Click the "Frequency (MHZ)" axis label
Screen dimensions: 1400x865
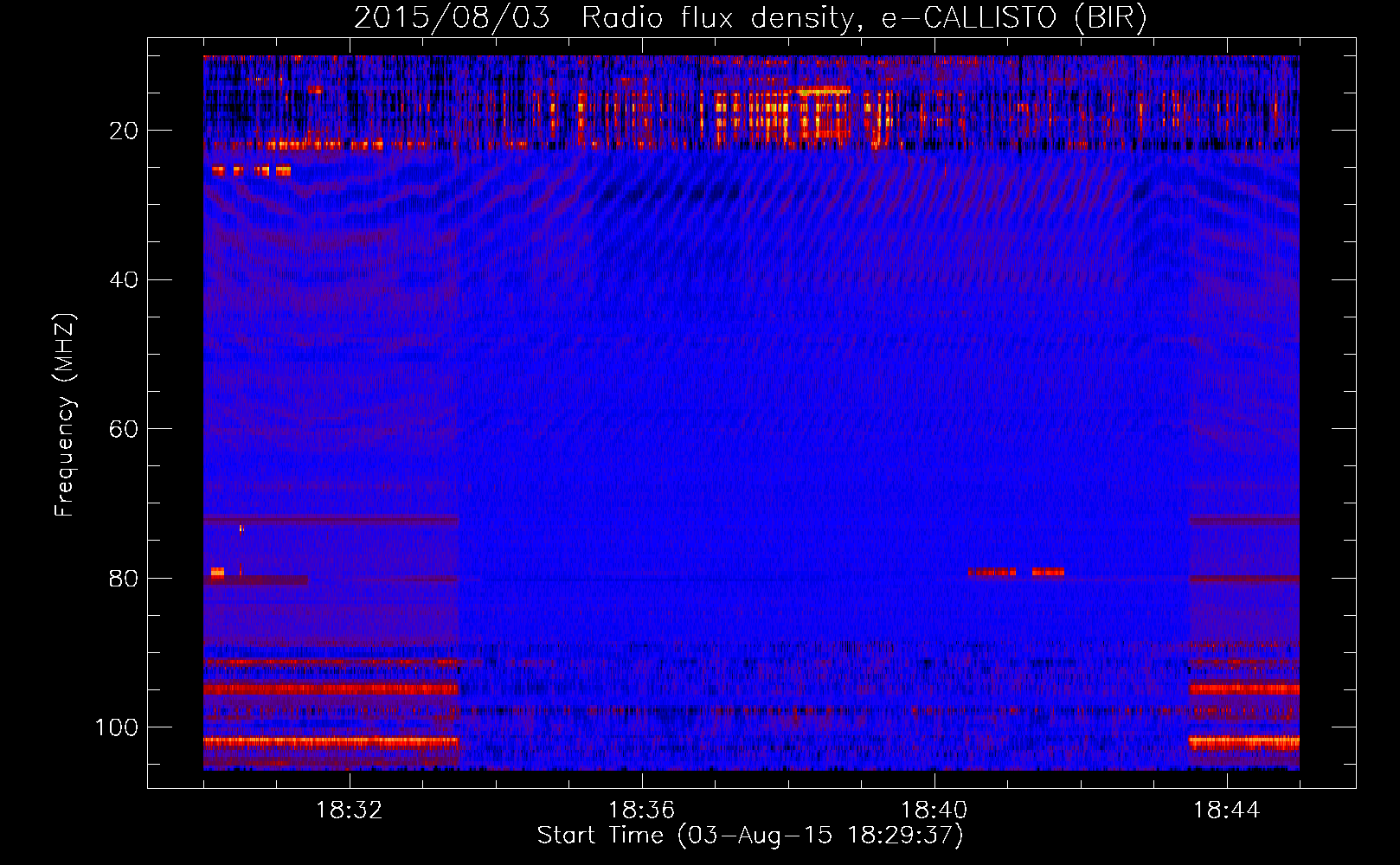coord(65,414)
